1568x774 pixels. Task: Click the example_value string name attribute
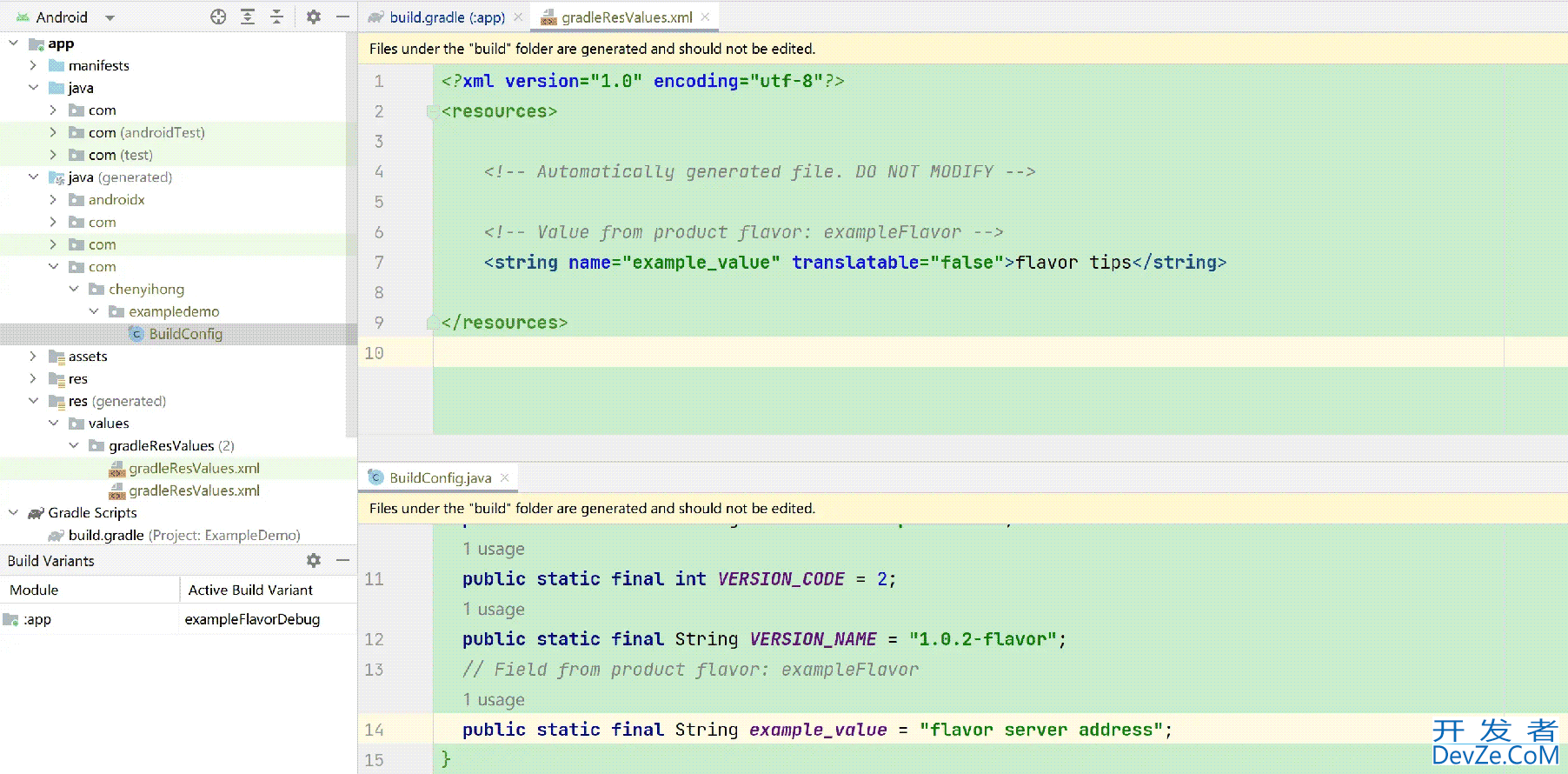pos(674,263)
